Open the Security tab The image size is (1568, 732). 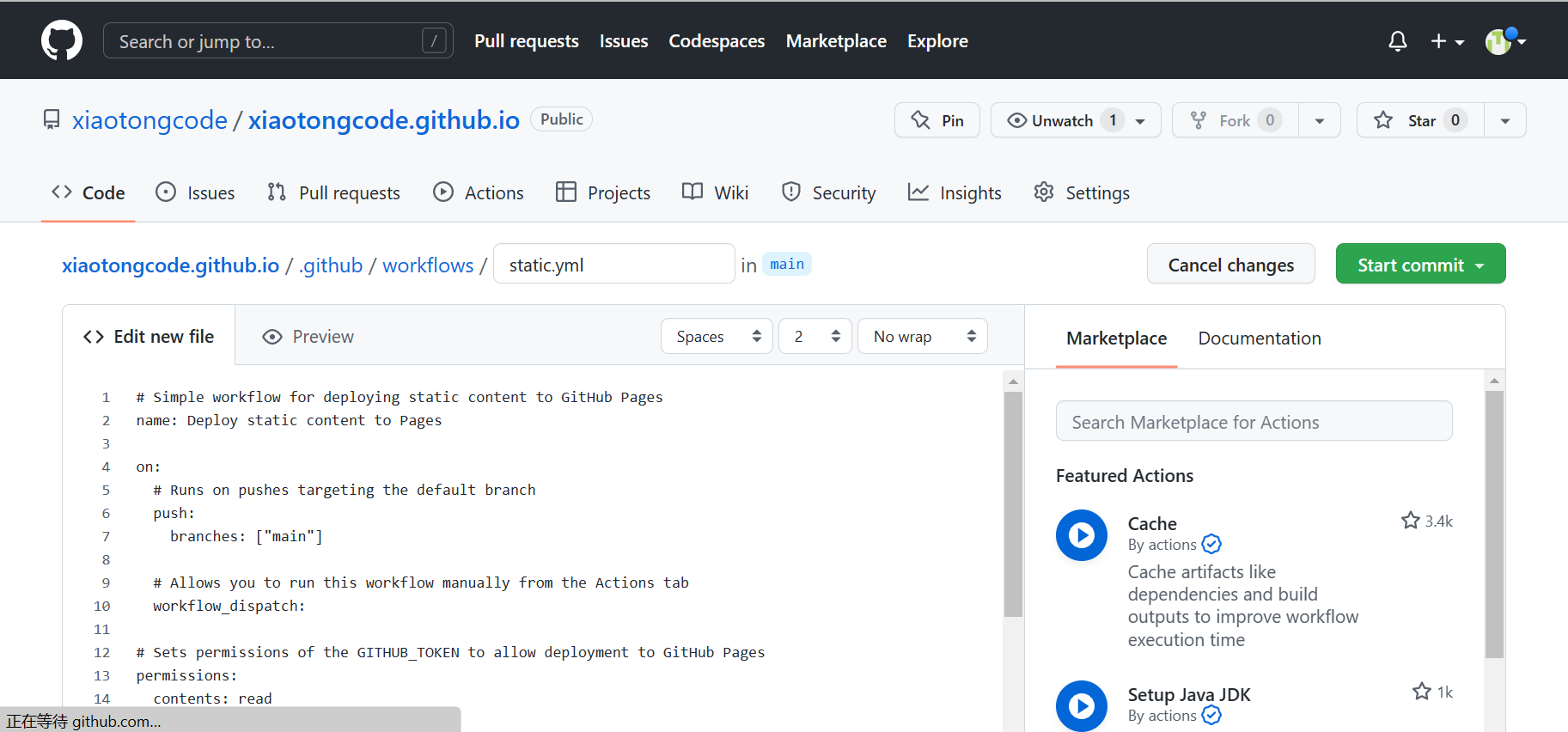click(x=828, y=192)
